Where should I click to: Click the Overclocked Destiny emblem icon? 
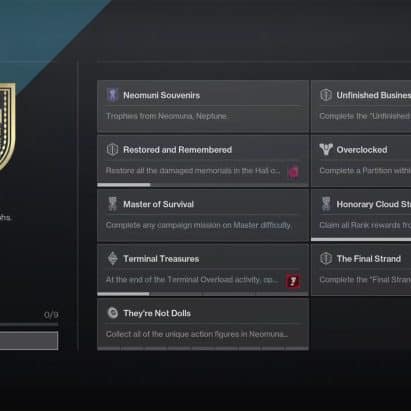tap(326, 149)
